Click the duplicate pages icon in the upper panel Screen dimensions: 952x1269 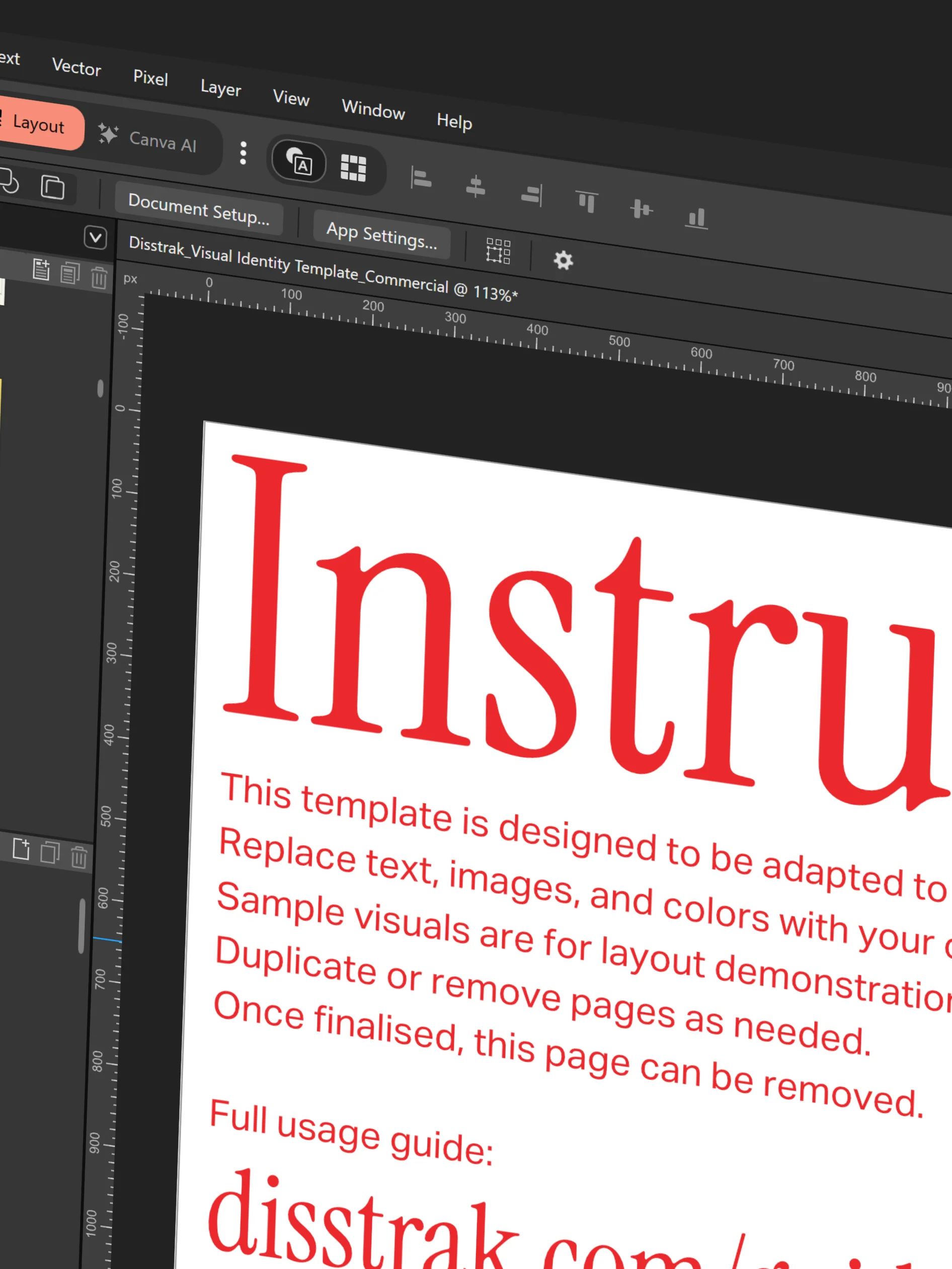(70, 273)
